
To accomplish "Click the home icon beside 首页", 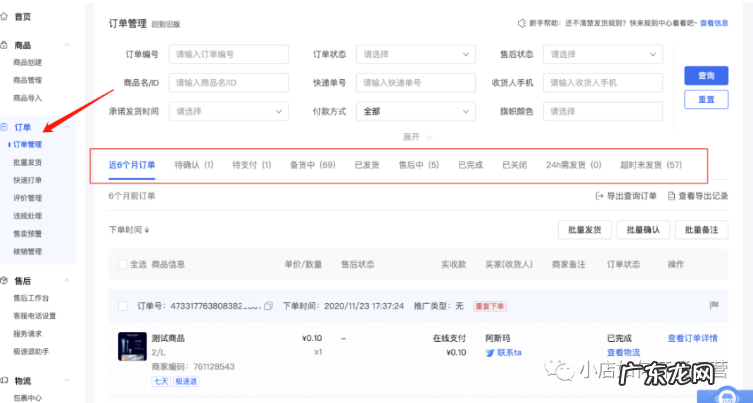I will click(4, 17).
